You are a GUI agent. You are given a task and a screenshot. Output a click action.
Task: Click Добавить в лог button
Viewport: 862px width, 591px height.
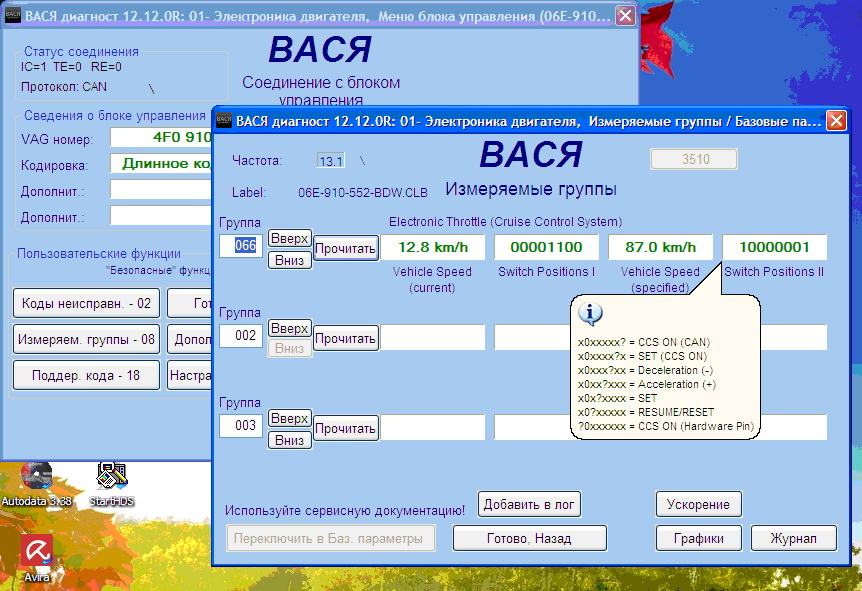(x=529, y=504)
